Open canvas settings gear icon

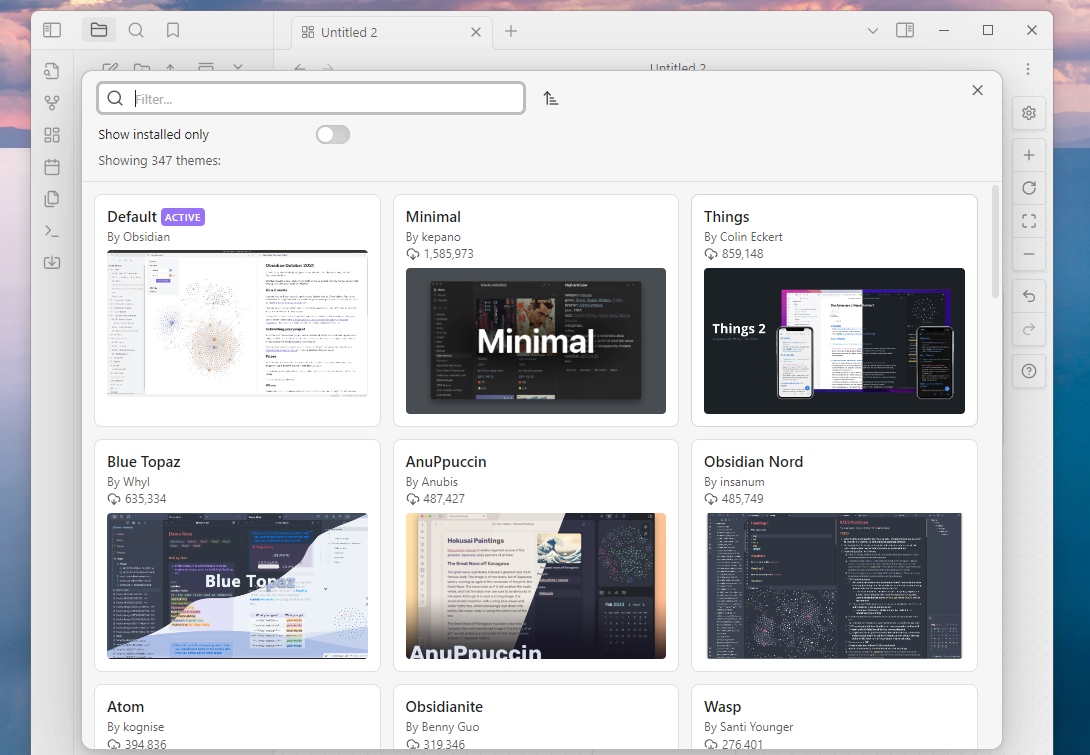1029,113
